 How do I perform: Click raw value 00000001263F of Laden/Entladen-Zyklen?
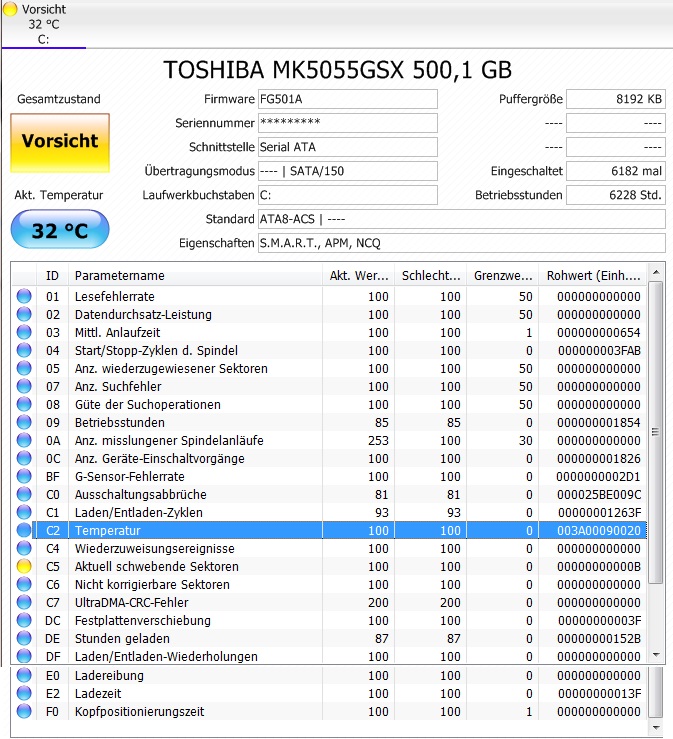(599, 512)
